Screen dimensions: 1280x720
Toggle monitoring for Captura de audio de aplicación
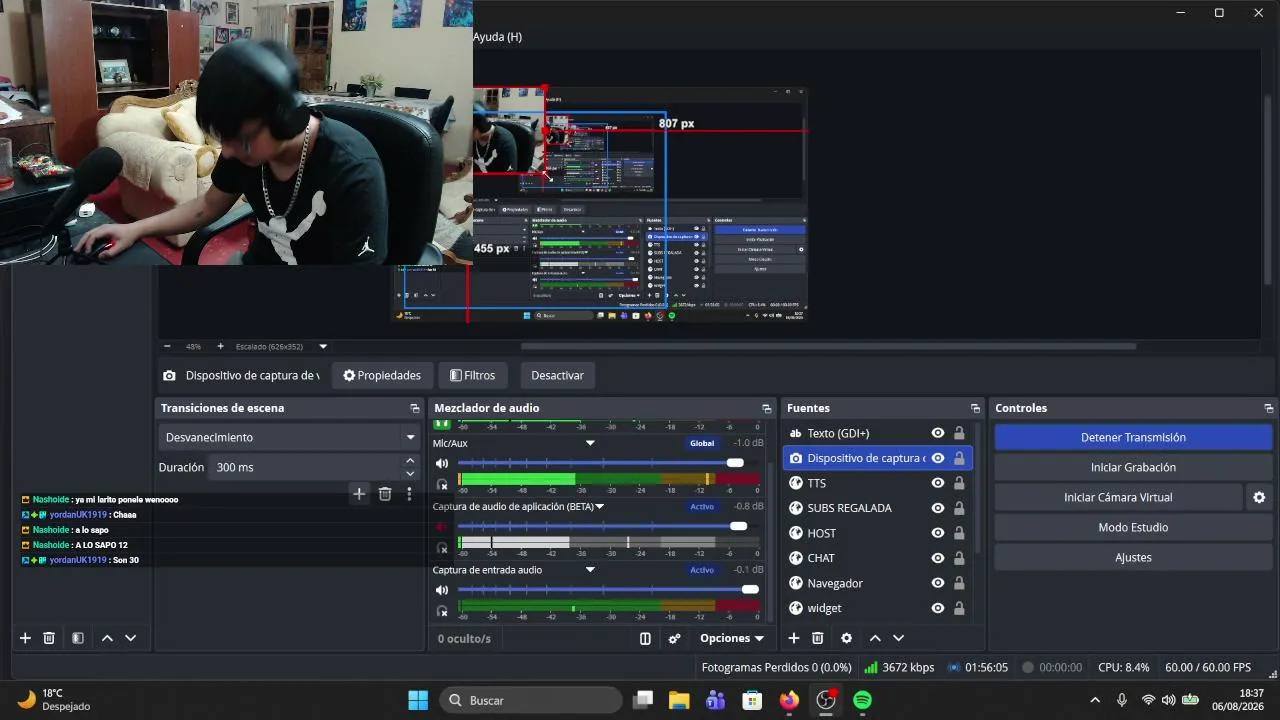click(x=442, y=548)
